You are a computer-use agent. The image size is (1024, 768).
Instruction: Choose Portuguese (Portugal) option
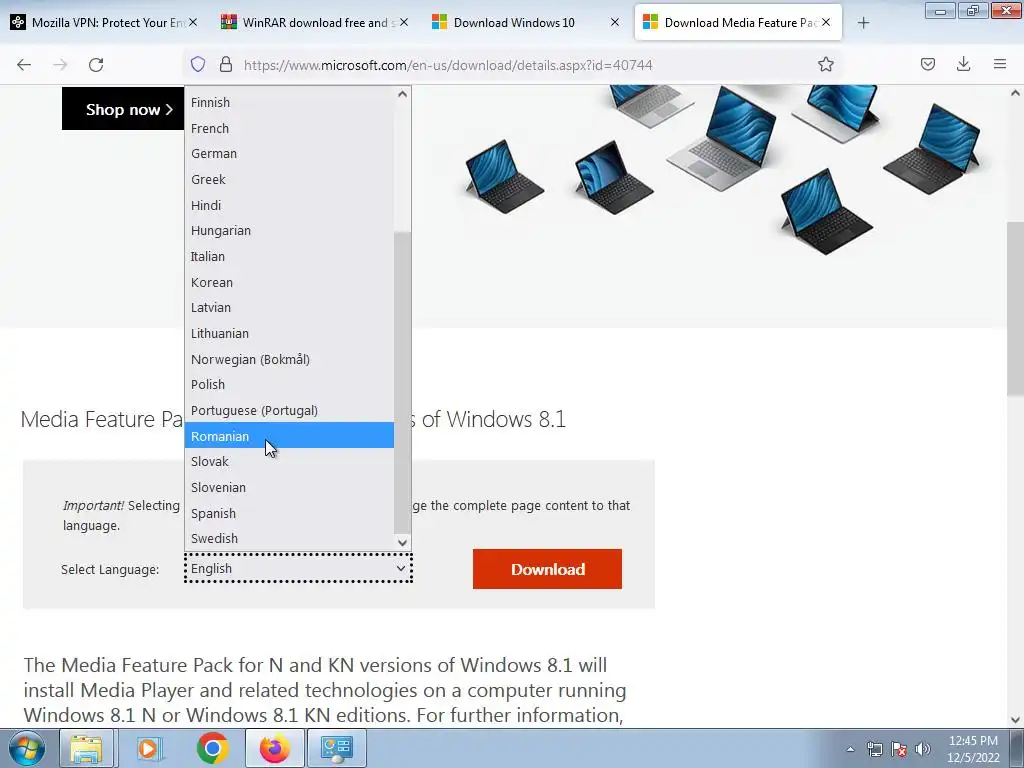289,410
